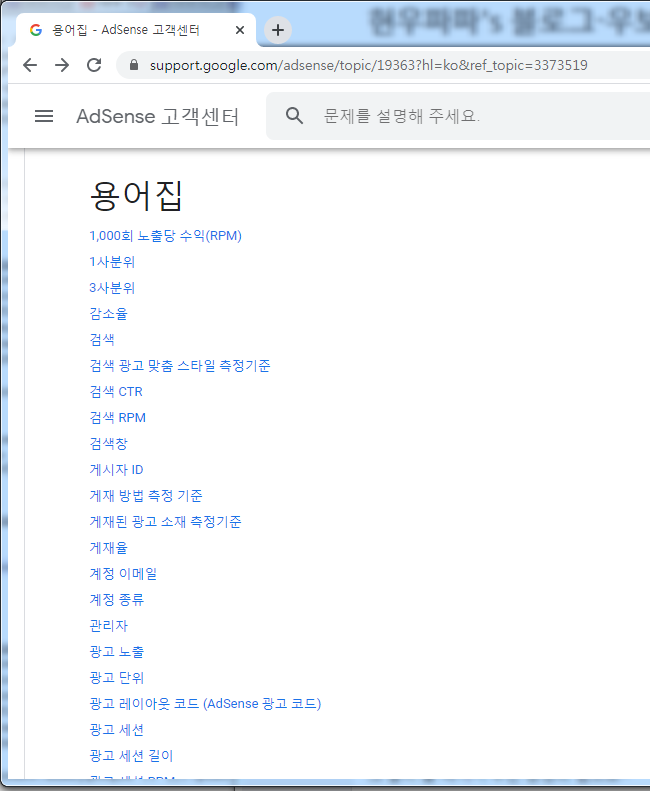
Task: Open the 게시자 ID link
Action: [x=117, y=470]
